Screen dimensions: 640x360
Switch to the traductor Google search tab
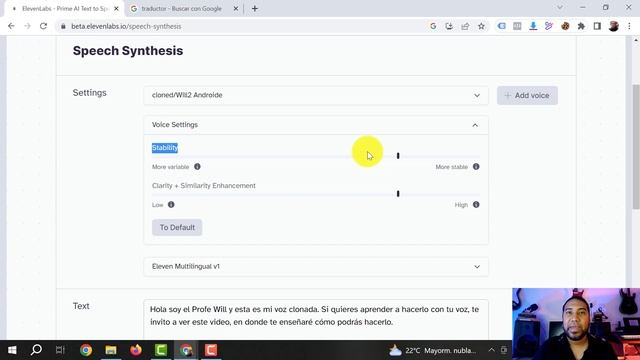182,9
